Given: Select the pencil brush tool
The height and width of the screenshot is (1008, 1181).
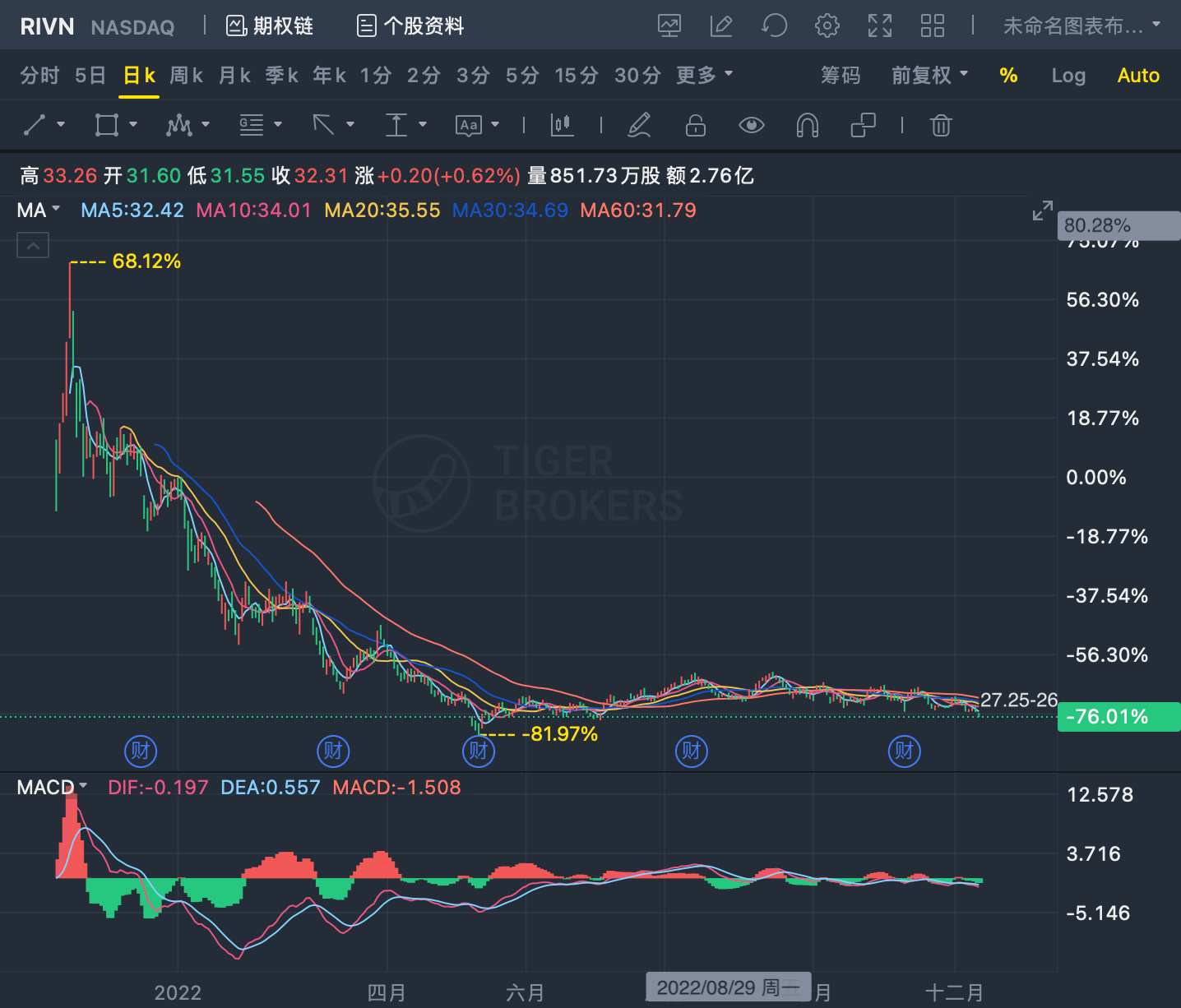Looking at the screenshot, I should 639,125.
